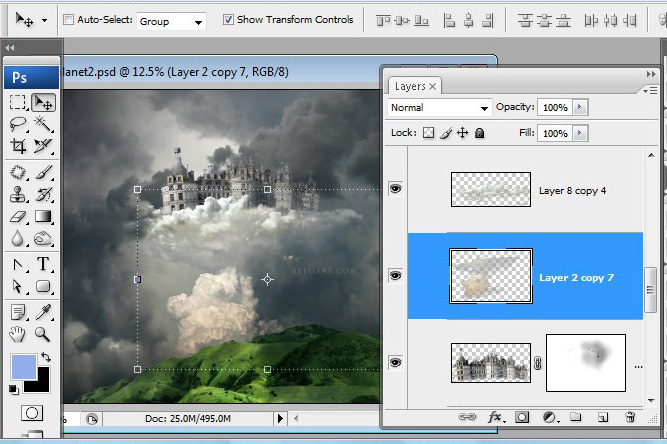This screenshot has width=667, height=444.
Task: Collapse the Layers panel dock arrows
Action: click(651, 74)
